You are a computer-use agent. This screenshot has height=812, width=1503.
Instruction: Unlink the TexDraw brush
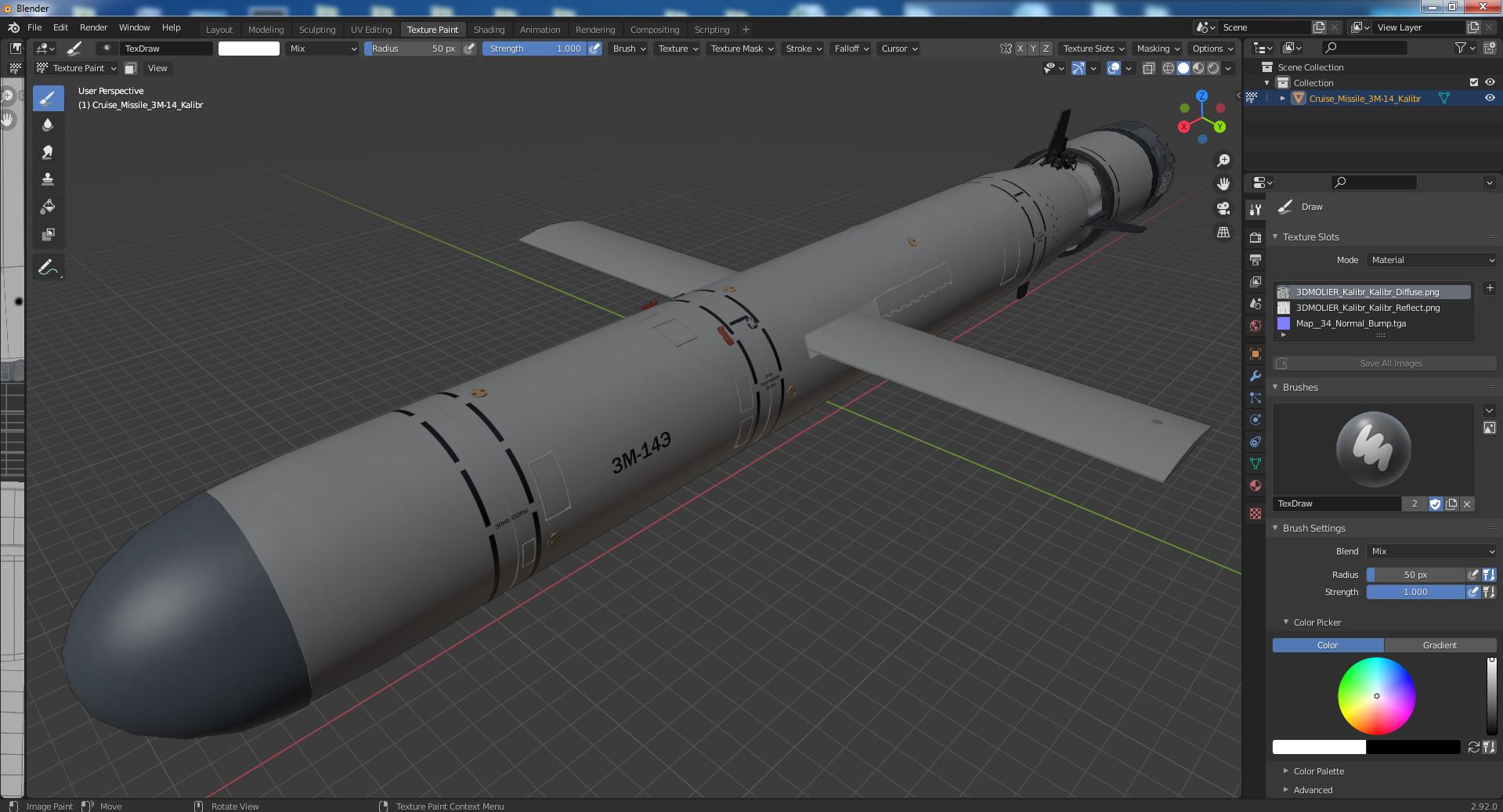1467,503
